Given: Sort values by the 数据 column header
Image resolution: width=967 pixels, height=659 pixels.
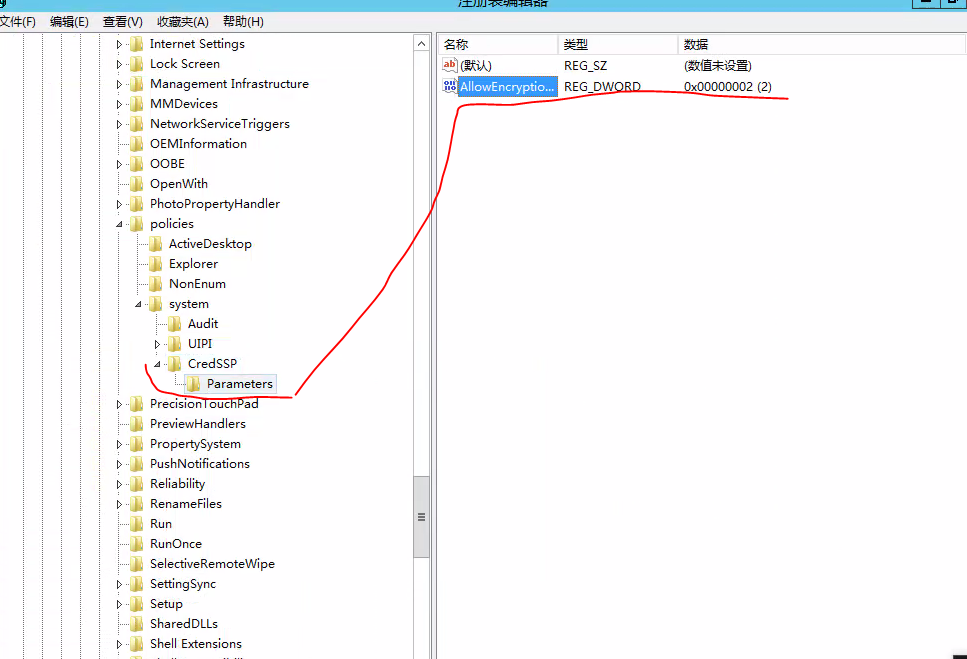Looking at the screenshot, I should tap(820, 44).
